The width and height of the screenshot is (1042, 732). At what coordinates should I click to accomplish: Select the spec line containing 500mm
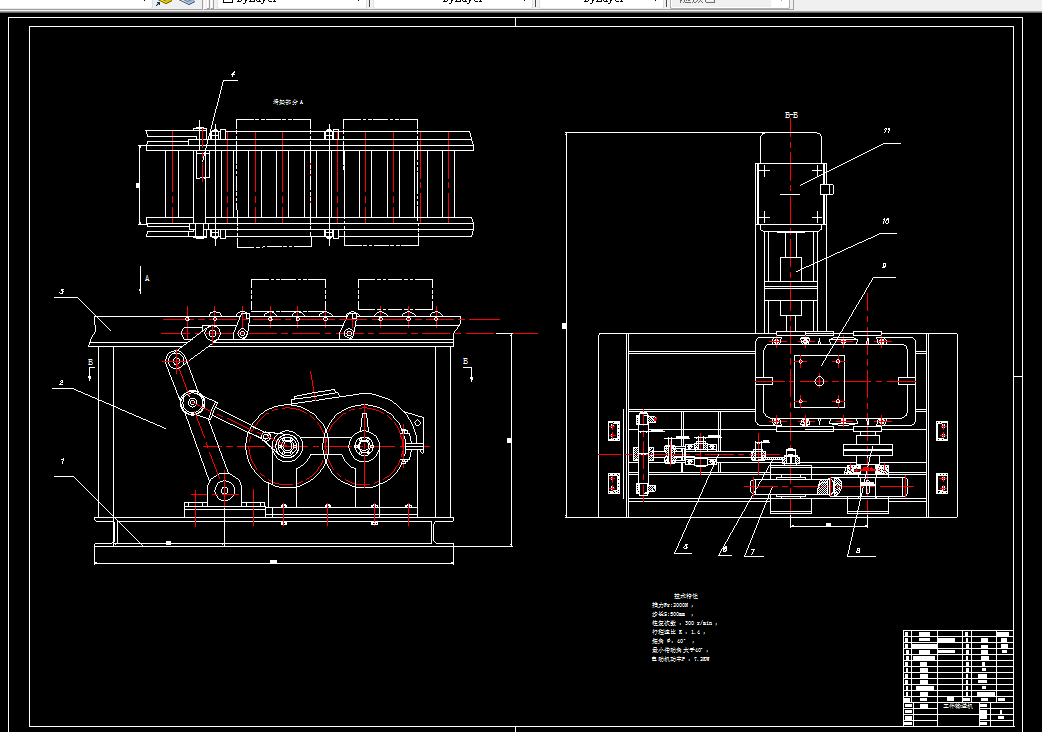pyautogui.click(x=673, y=614)
